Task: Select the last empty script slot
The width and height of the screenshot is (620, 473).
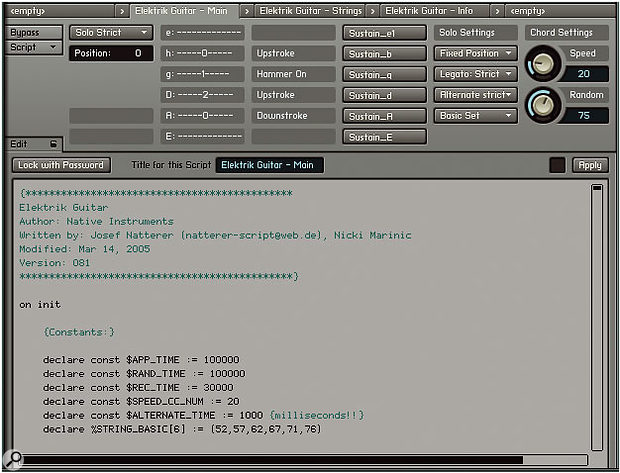Action: (560, 11)
